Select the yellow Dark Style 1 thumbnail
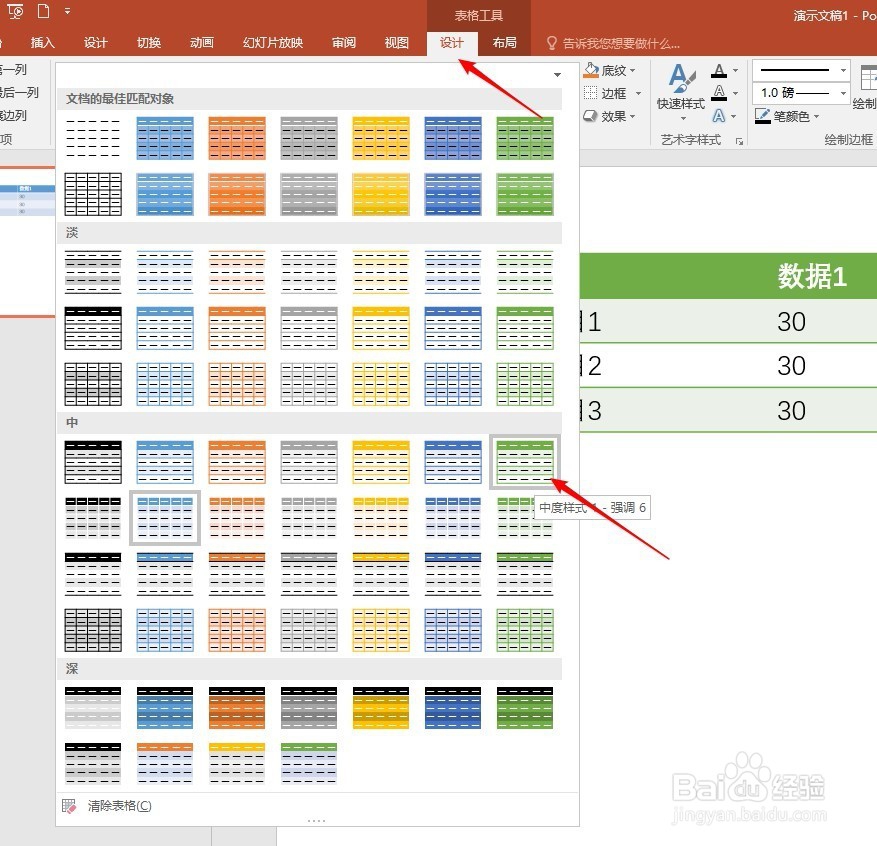877x846 pixels. pos(381,708)
